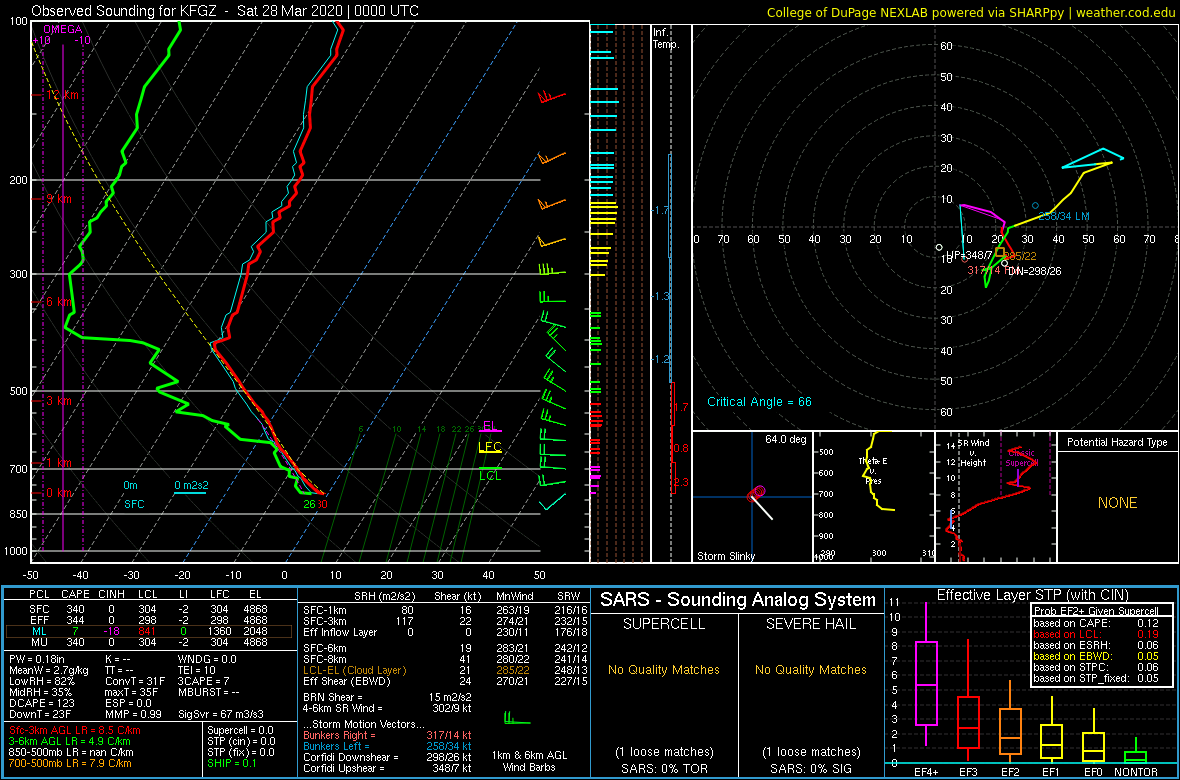Click the magenta EL level label
The width and height of the screenshot is (1180, 780).
coord(489,425)
